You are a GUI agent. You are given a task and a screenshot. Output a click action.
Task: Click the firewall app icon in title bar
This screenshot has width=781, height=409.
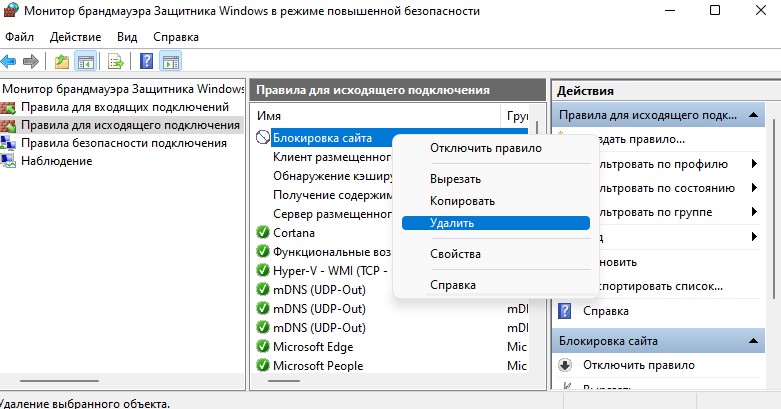[11, 10]
